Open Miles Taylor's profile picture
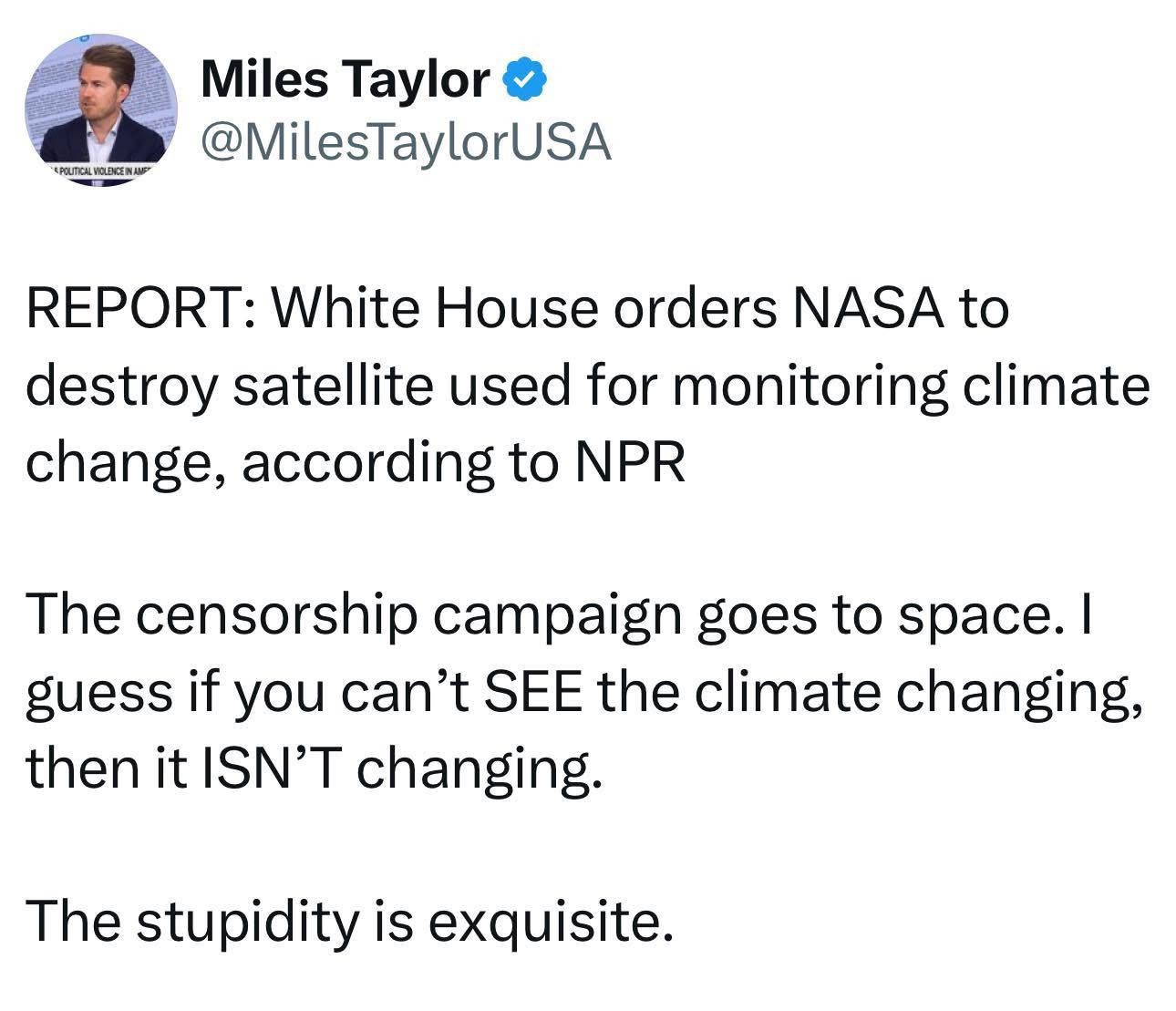Image resolution: width=1176 pixels, height=1011 pixels. click(101, 109)
